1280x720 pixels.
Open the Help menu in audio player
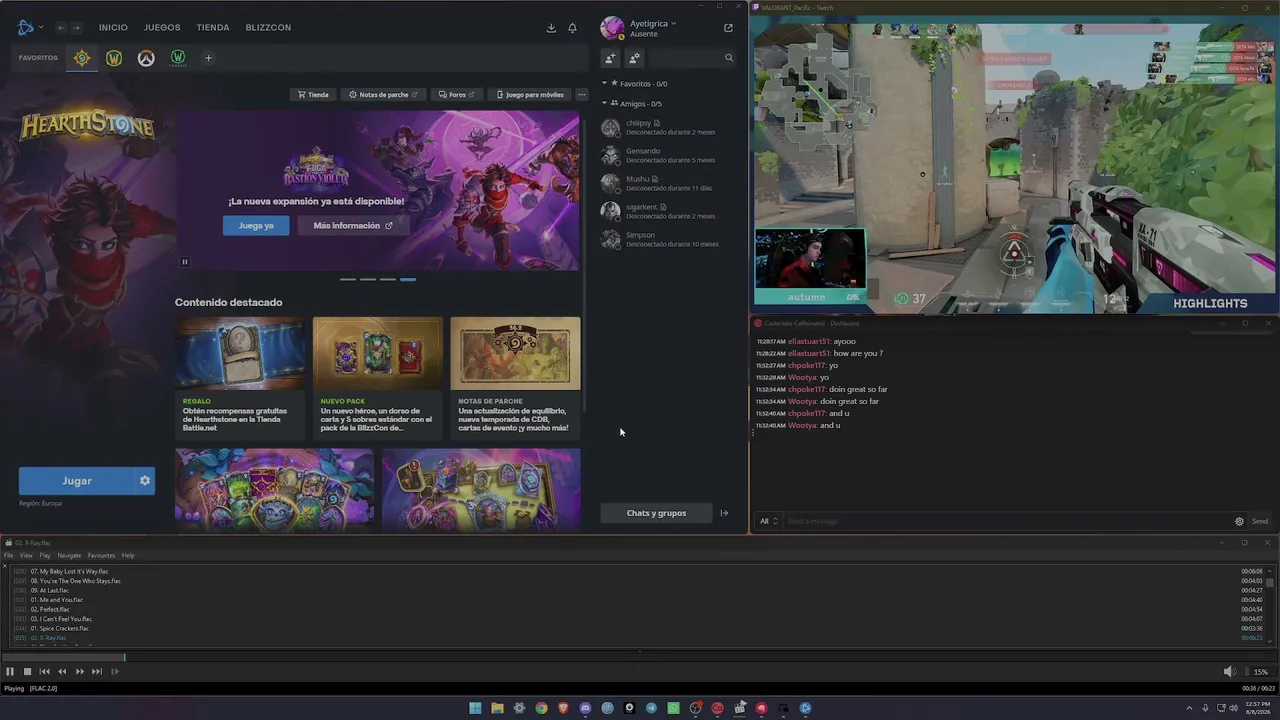(128, 556)
